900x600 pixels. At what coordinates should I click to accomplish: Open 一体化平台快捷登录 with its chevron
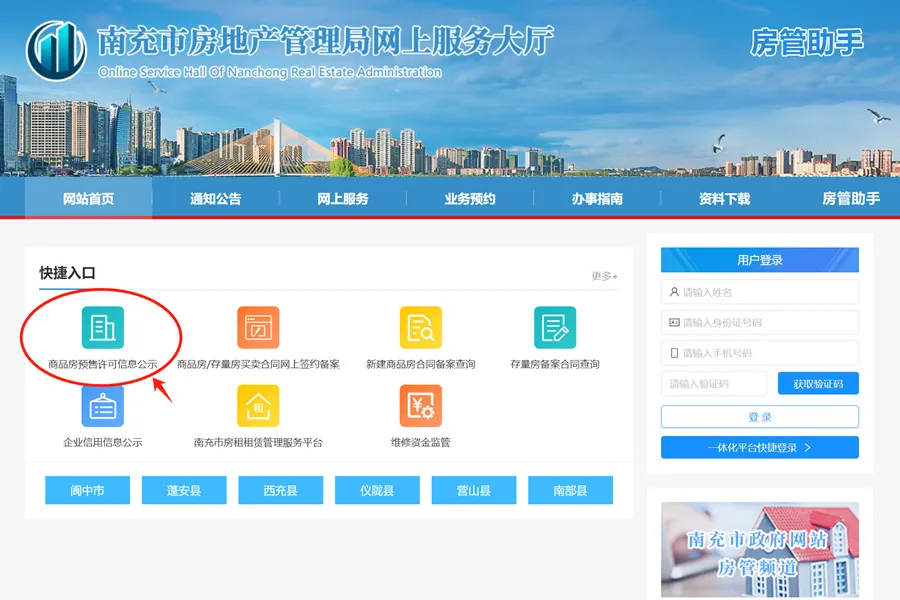click(x=758, y=447)
